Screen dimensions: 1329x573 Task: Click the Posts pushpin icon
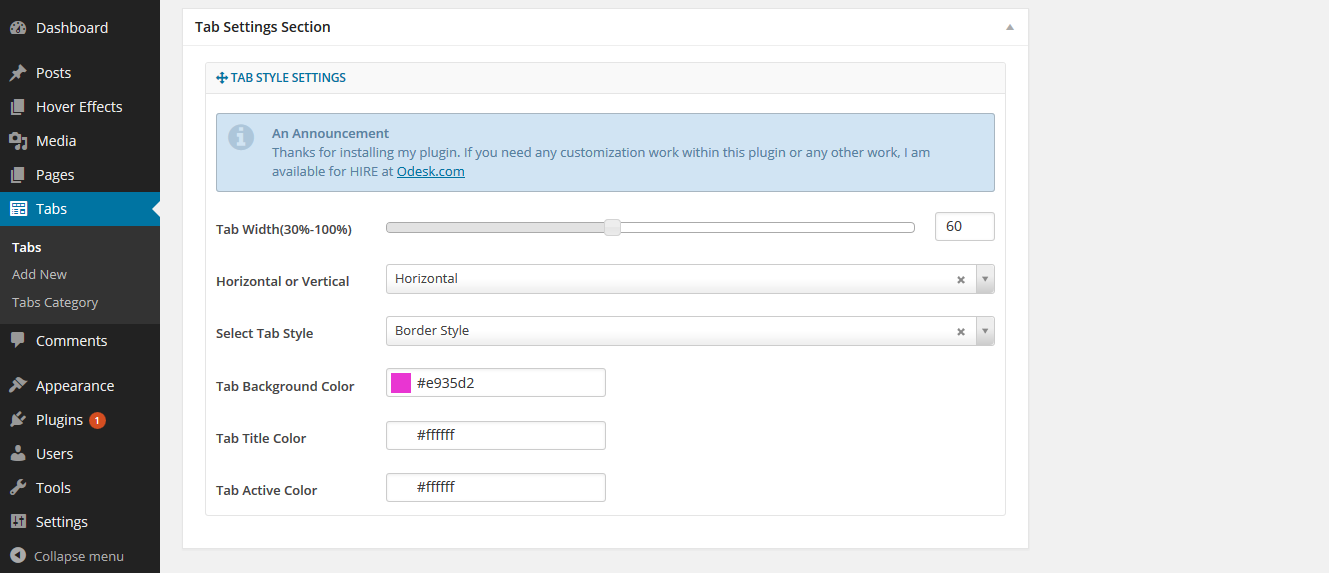tap(18, 73)
